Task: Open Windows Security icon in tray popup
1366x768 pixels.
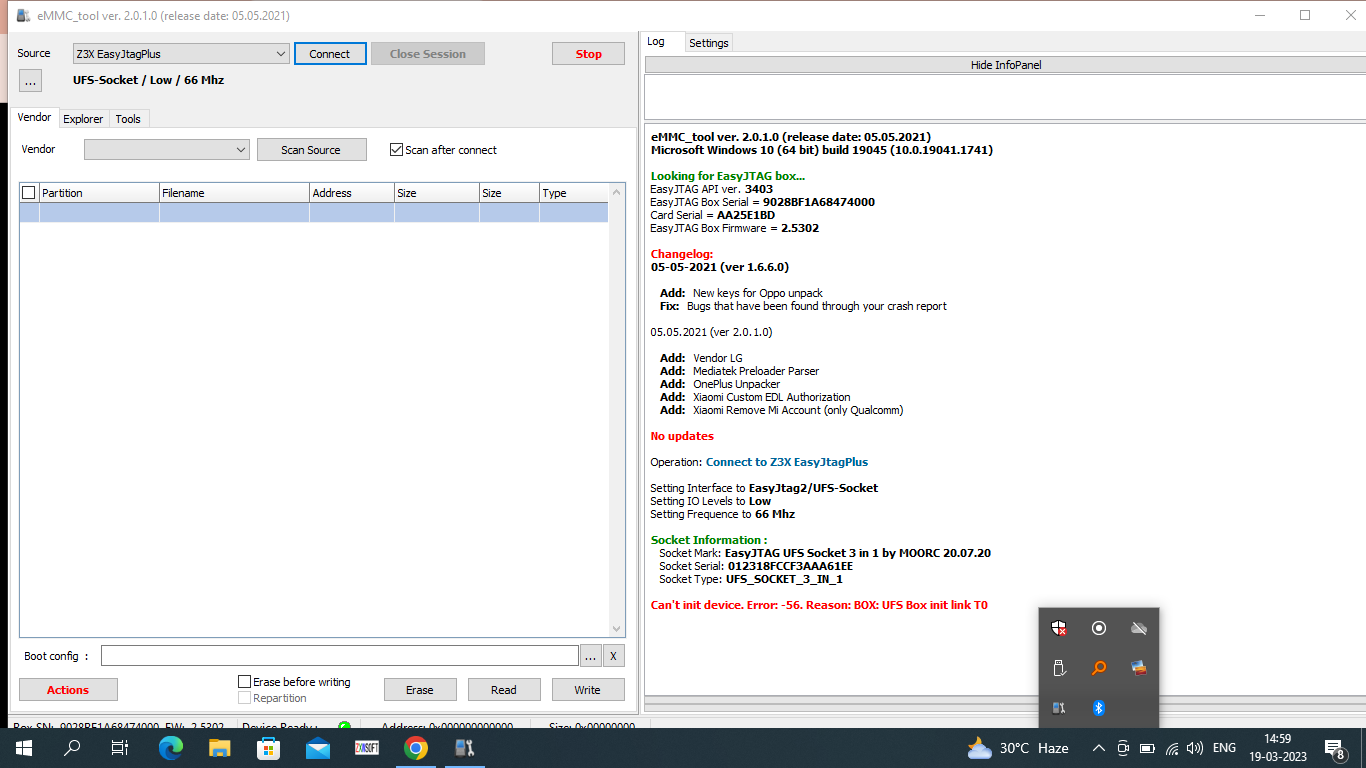Action: point(1059,628)
